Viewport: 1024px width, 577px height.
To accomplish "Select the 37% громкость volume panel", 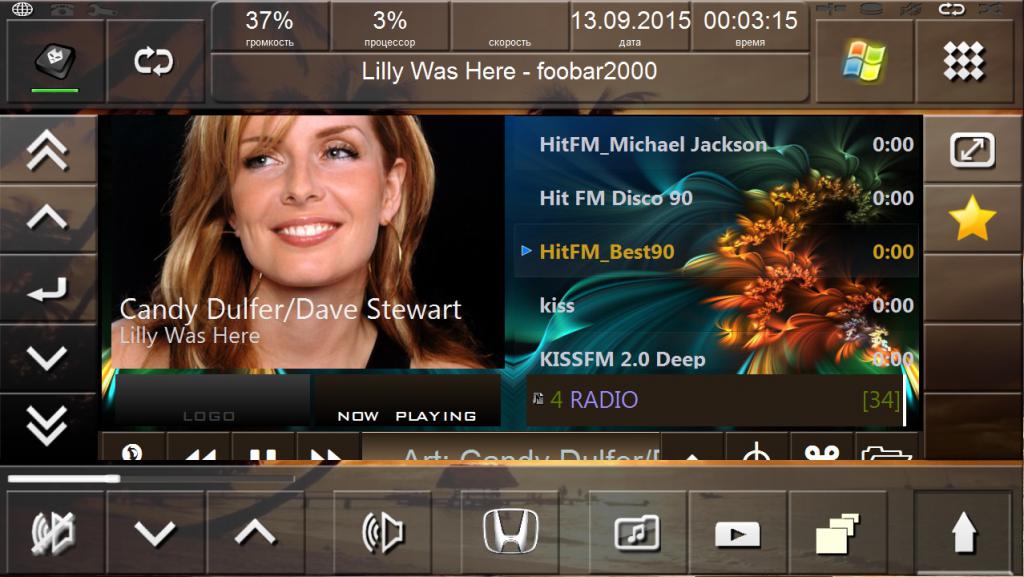I will pos(270,27).
